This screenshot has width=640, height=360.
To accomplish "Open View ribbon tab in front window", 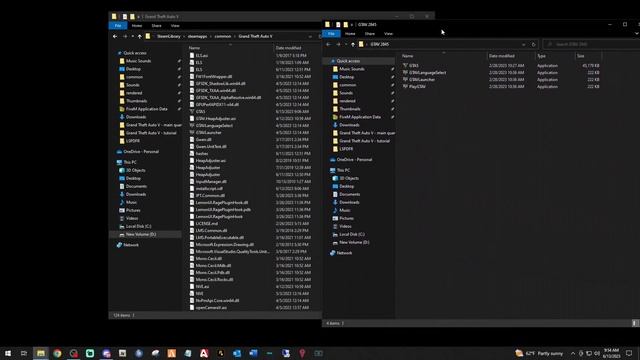I will pos(388,33).
